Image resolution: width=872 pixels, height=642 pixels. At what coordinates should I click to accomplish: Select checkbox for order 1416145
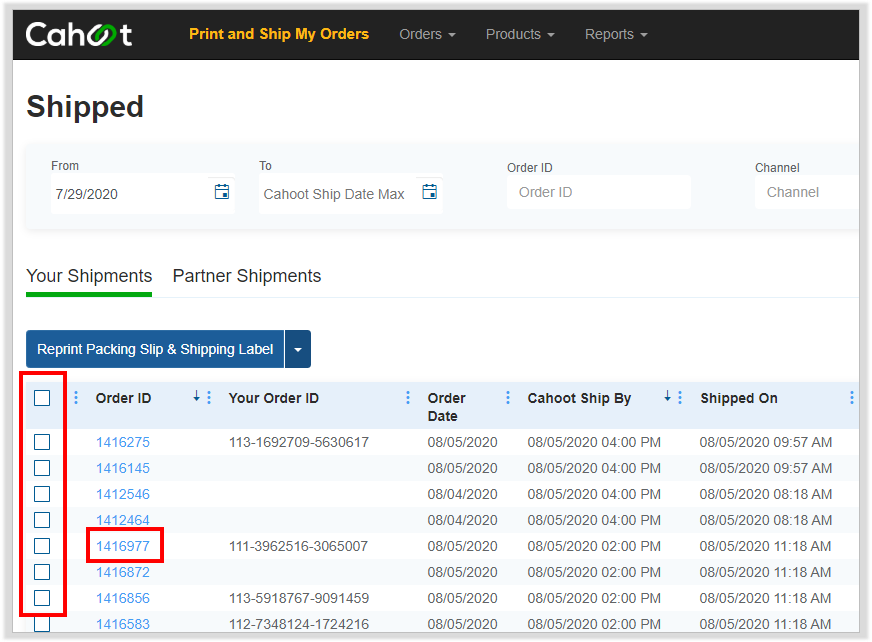point(42,468)
